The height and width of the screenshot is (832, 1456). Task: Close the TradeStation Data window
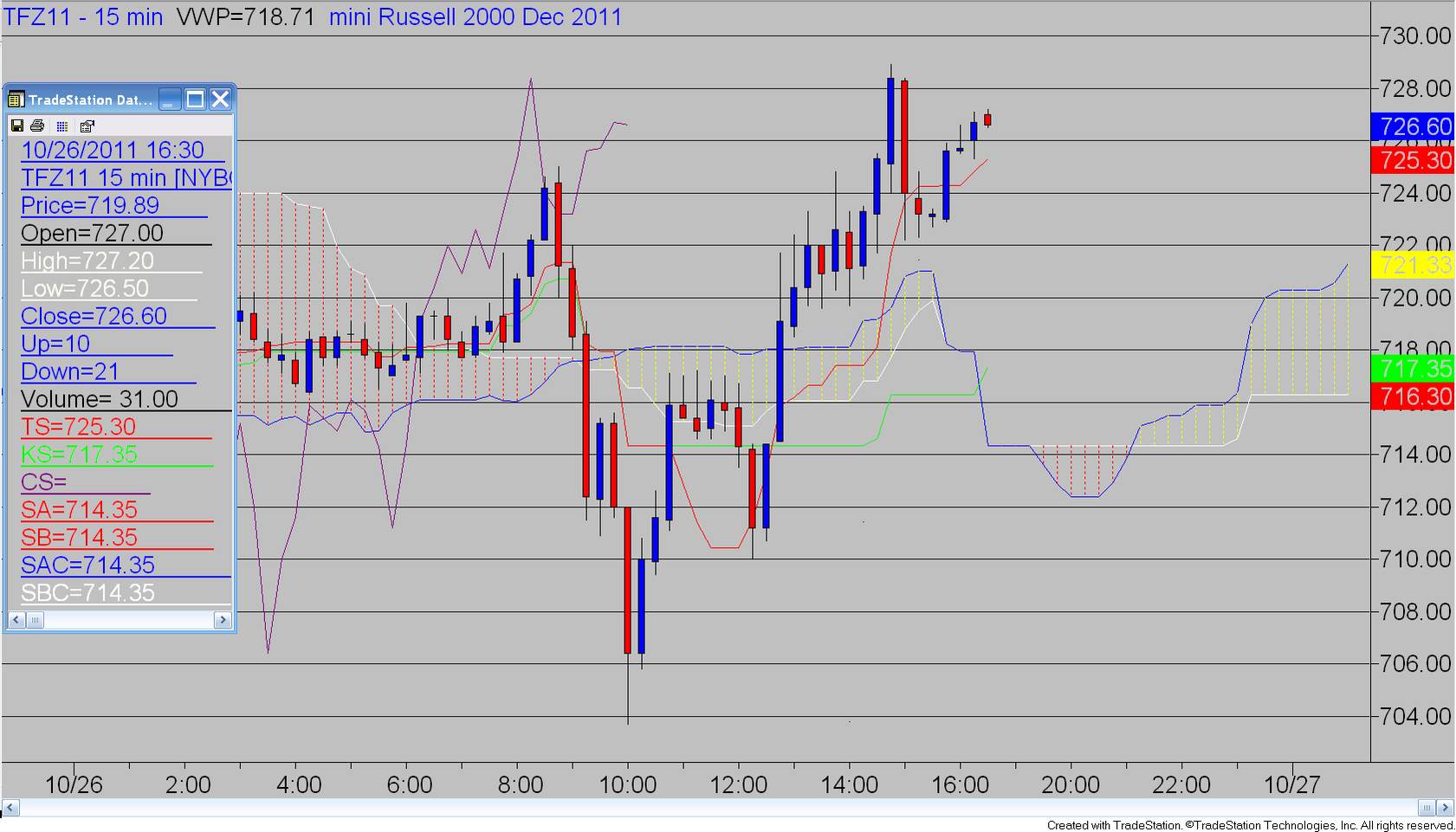point(221,100)
